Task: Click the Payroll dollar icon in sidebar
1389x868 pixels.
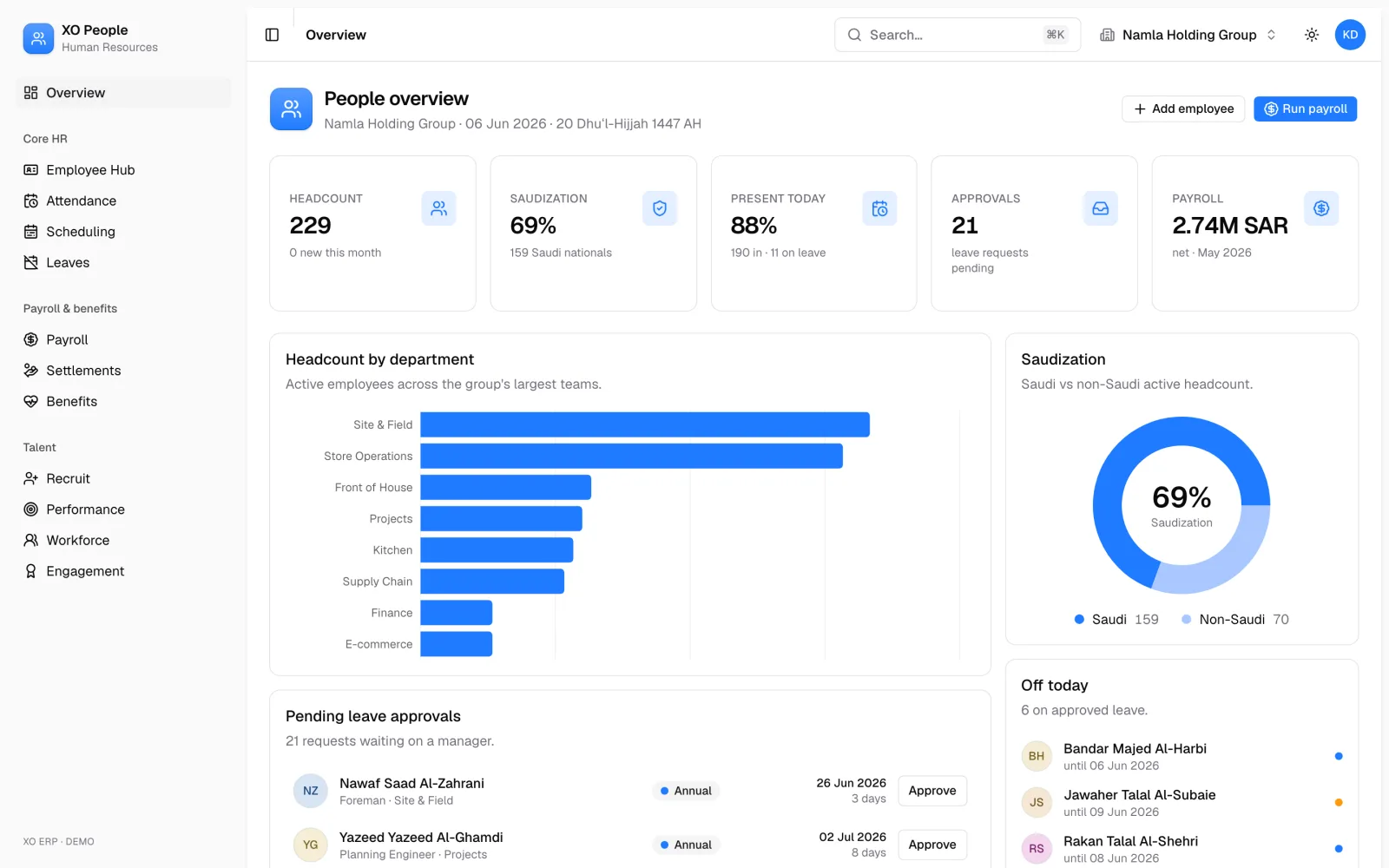Action: (31, 339)
